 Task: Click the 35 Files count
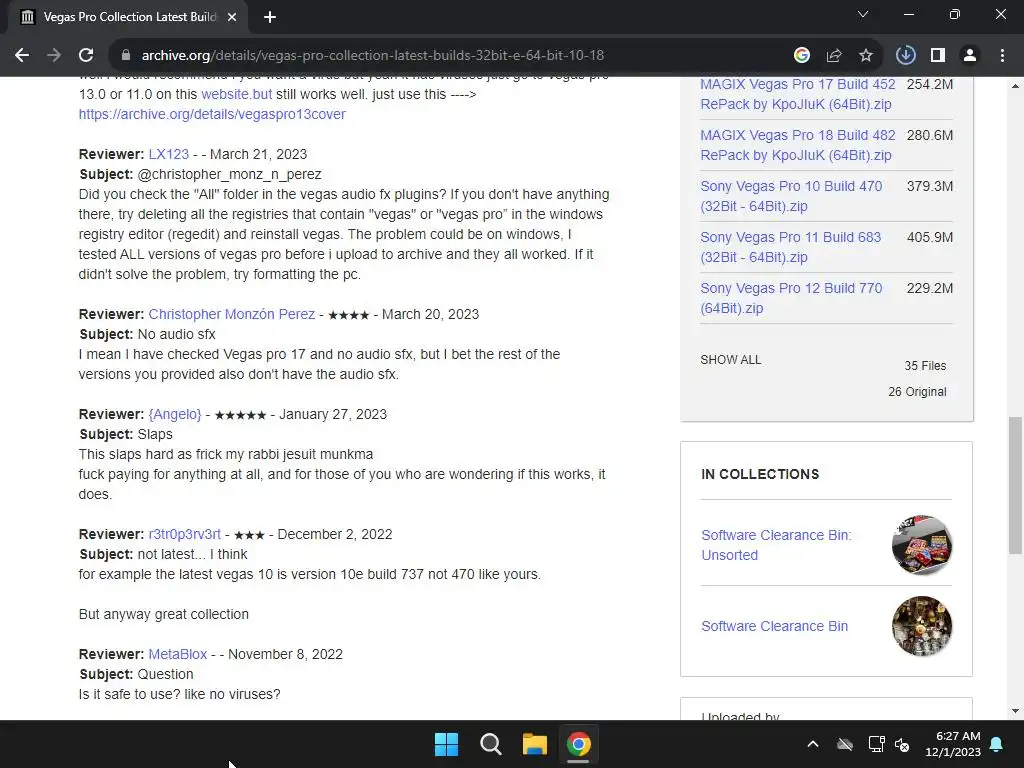[925, 366]
